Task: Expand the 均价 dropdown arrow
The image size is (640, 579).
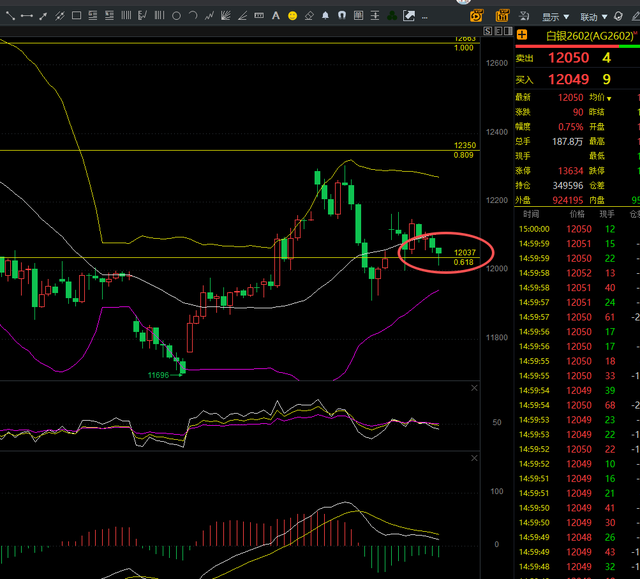Action: 609,98
